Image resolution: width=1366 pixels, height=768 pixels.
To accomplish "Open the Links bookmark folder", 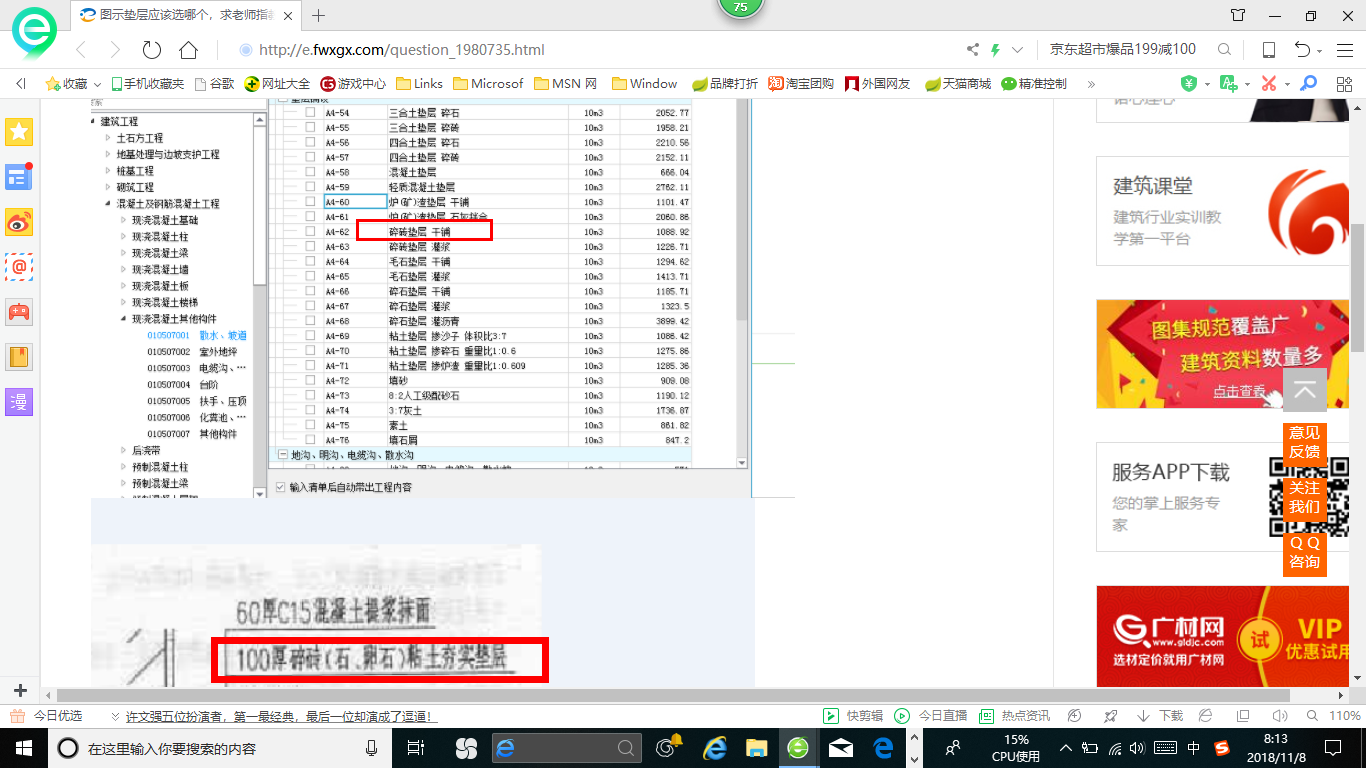I will [x=420, y=84].
